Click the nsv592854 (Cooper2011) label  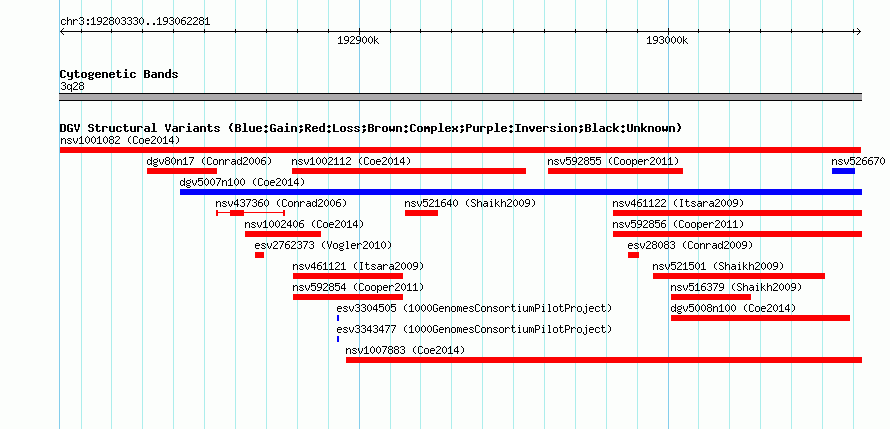tap(358, 287)
